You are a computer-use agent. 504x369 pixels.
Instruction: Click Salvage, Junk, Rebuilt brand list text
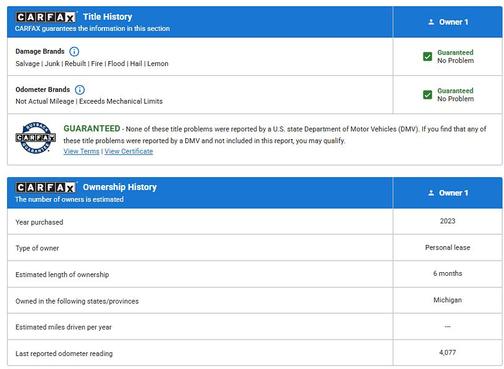(x=92, y=64)
